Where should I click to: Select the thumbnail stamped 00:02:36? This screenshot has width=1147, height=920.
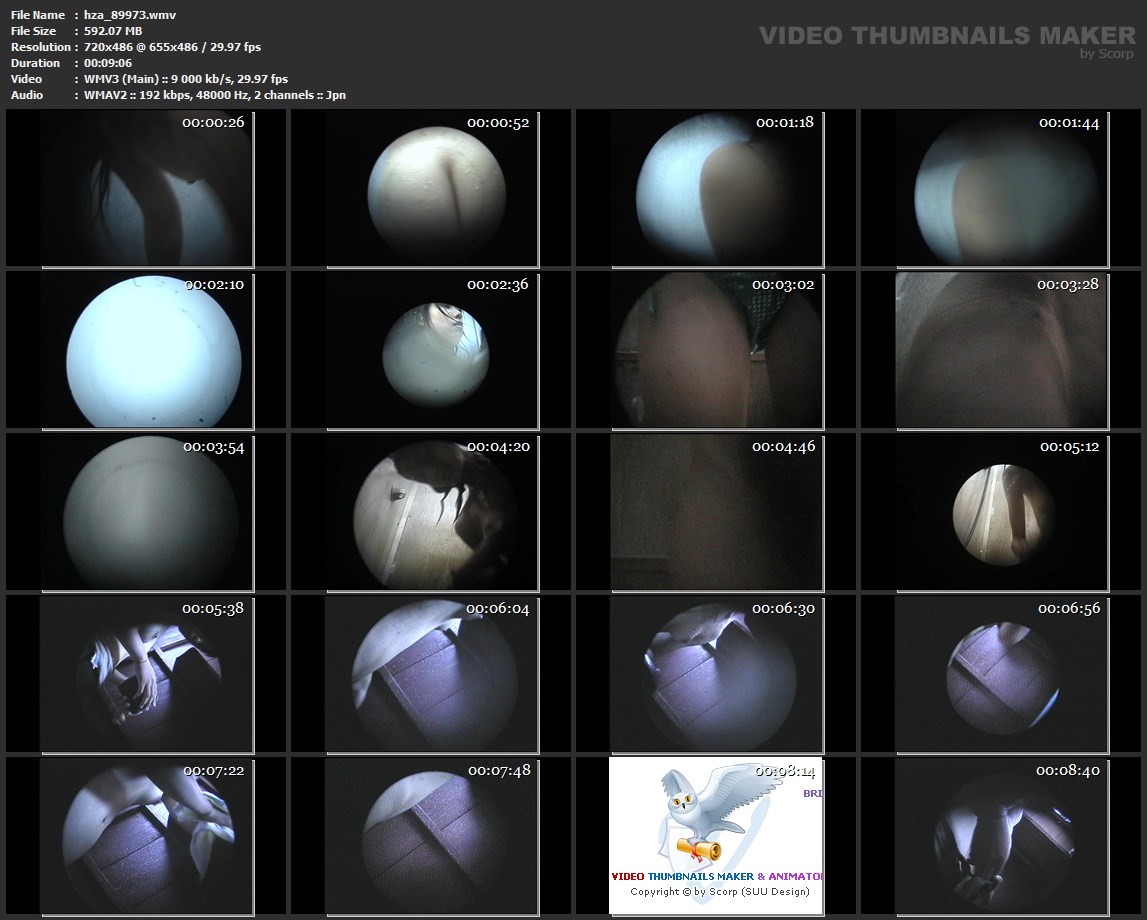point(432,350)
